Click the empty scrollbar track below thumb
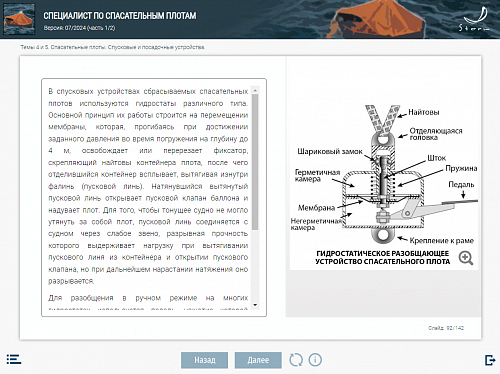Image resolution: width=500 pixels, height=374 pixels. point(255,266)
